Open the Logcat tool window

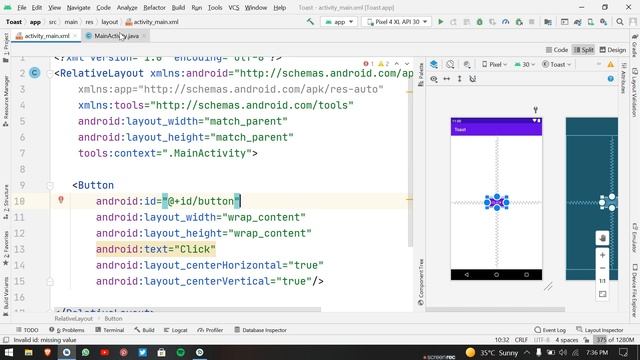tap(175, 330)
